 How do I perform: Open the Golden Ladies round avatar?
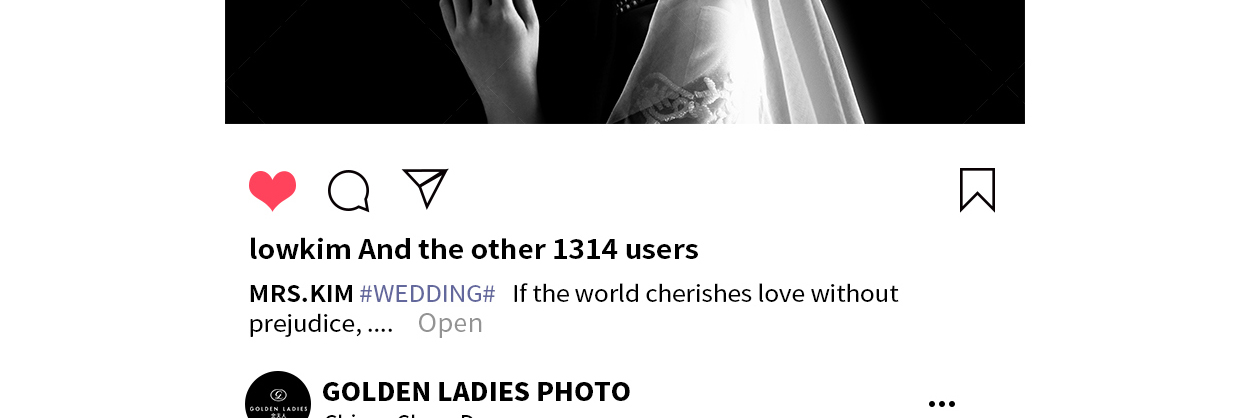point(278,395)
